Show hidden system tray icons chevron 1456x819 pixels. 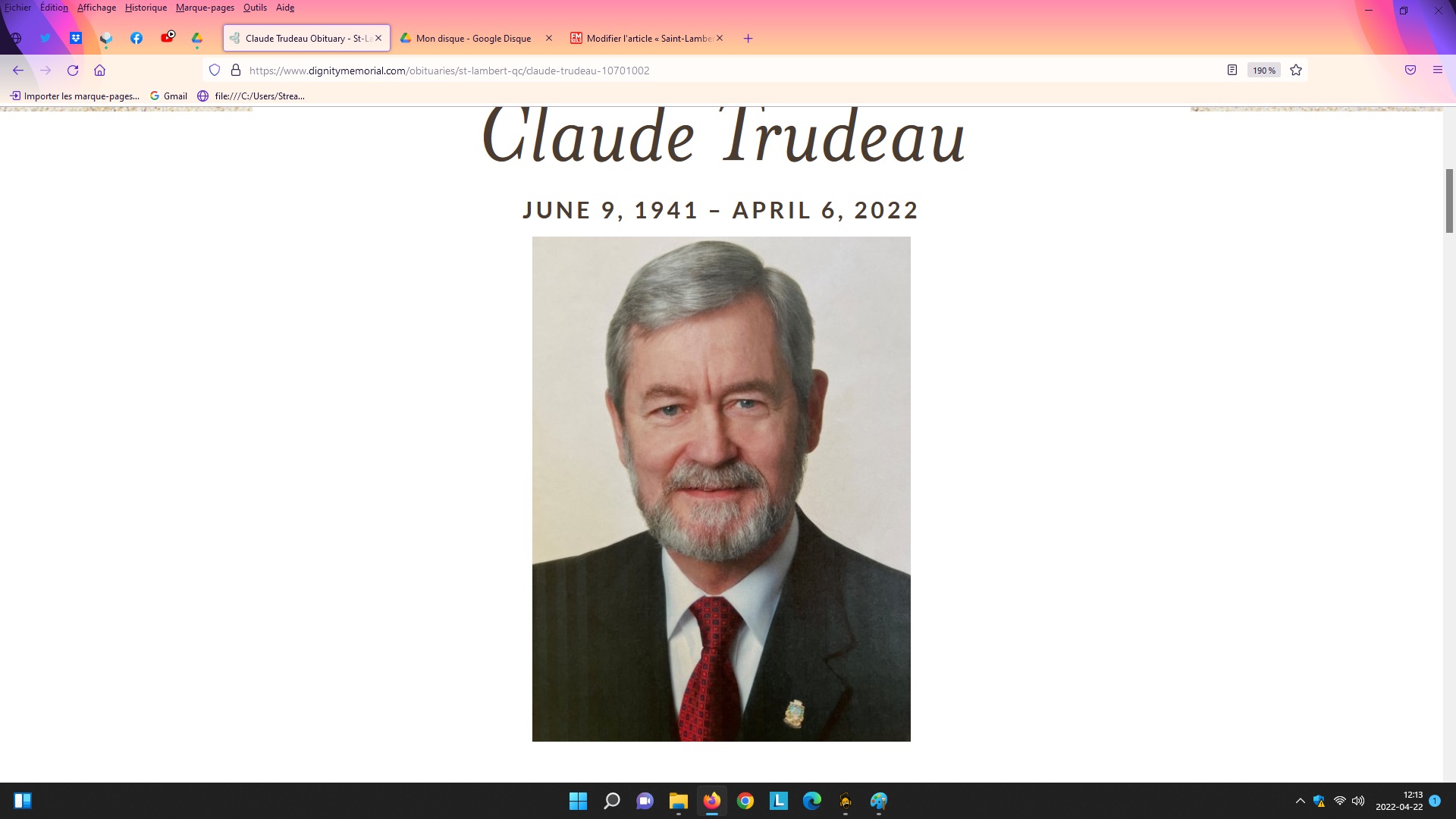pos(1300,801)
